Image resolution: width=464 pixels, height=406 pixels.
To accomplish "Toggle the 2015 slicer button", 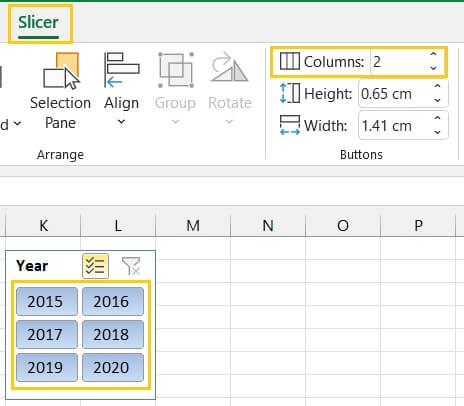I will 47,301.
